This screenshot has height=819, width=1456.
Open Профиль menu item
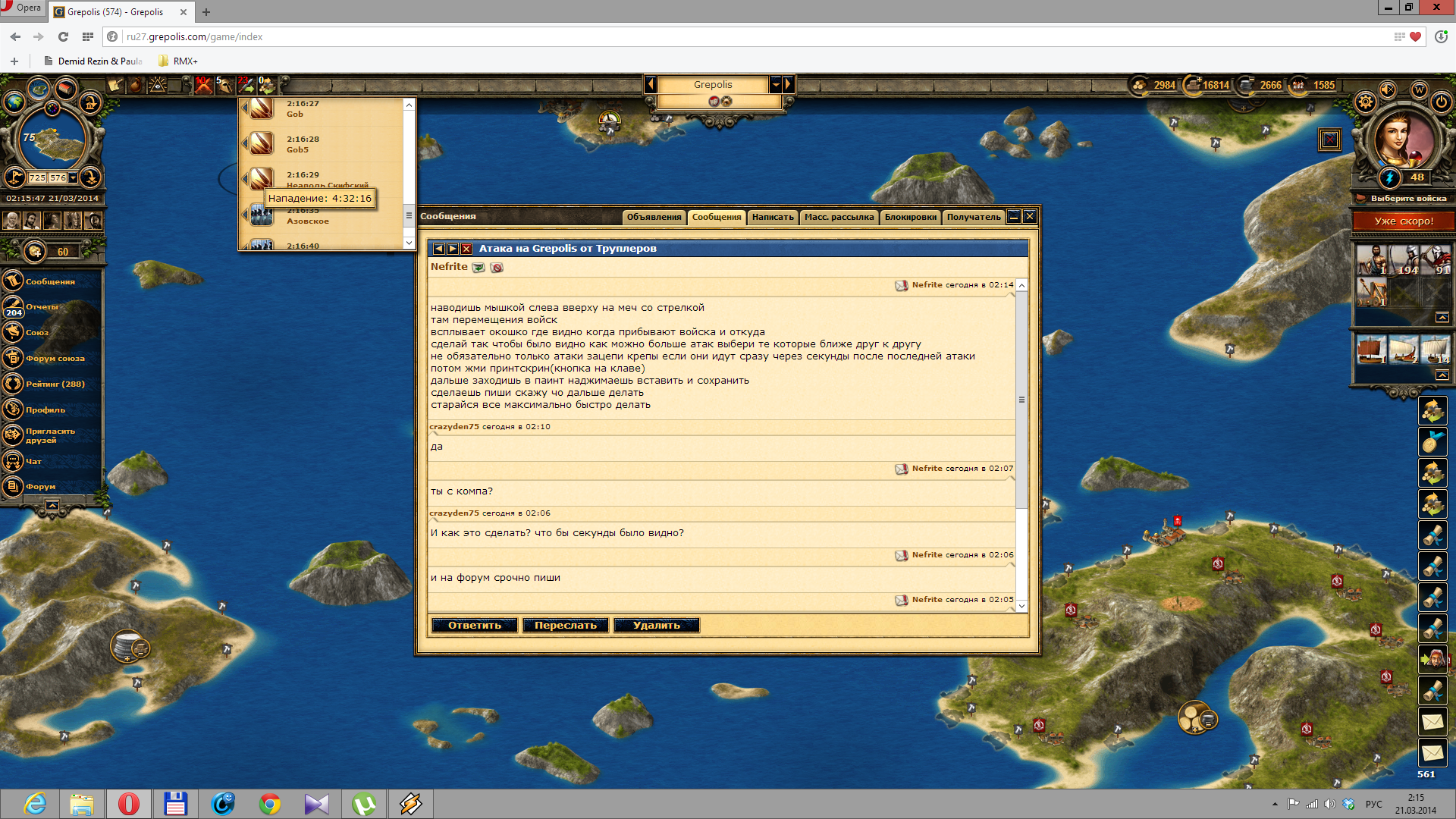pos(45,410)
